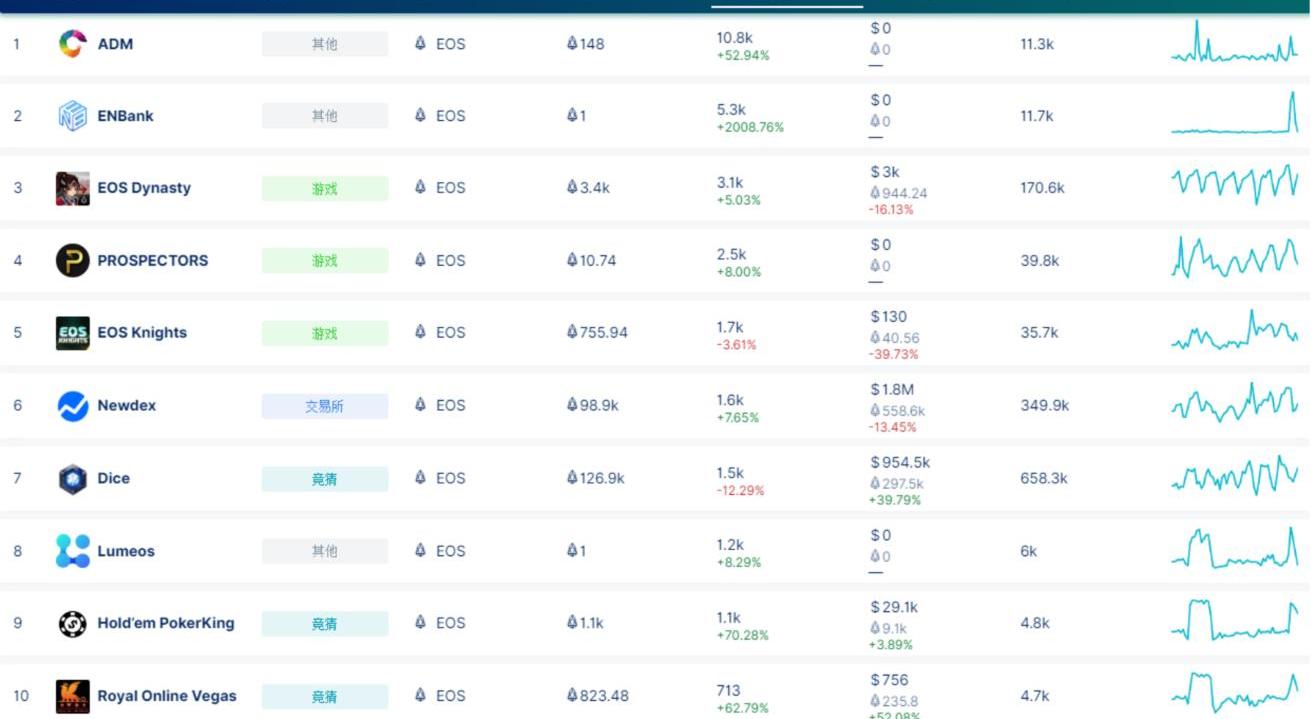
Task: Click rank number 7 in Dice row
Action: (x=17, y=478)
